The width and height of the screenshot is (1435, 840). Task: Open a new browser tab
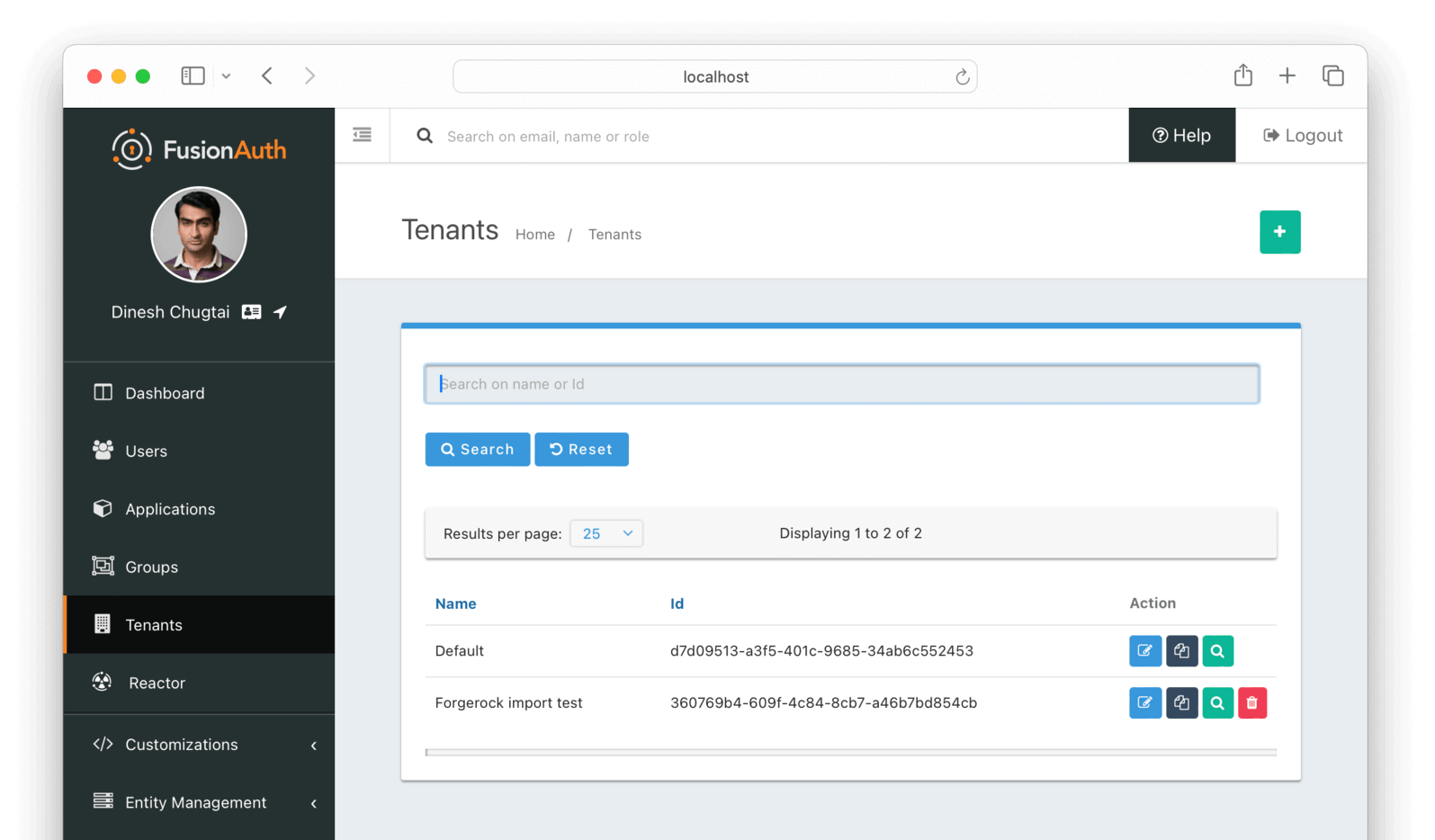point(1287,76)
